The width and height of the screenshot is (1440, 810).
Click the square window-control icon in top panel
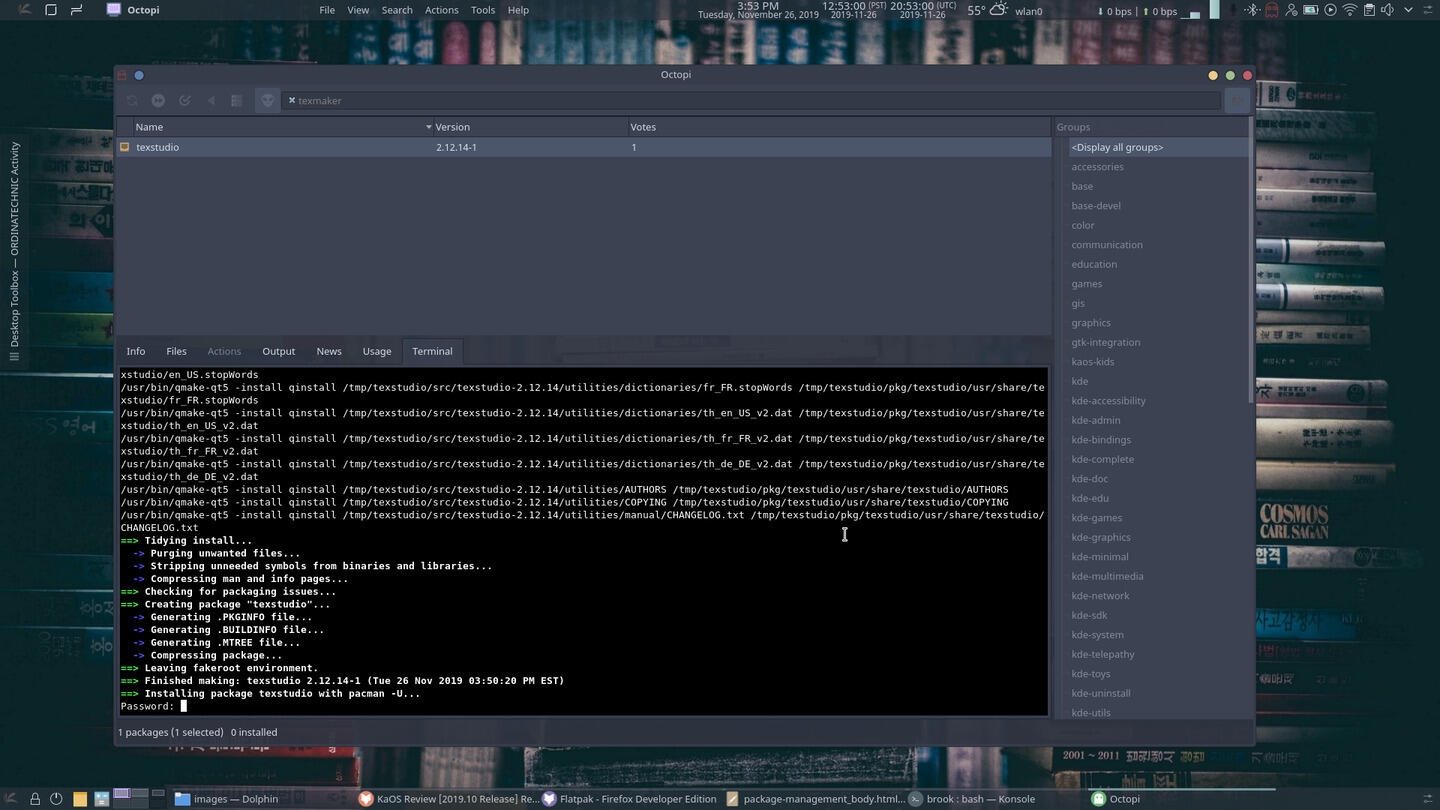tap(51, 10)
